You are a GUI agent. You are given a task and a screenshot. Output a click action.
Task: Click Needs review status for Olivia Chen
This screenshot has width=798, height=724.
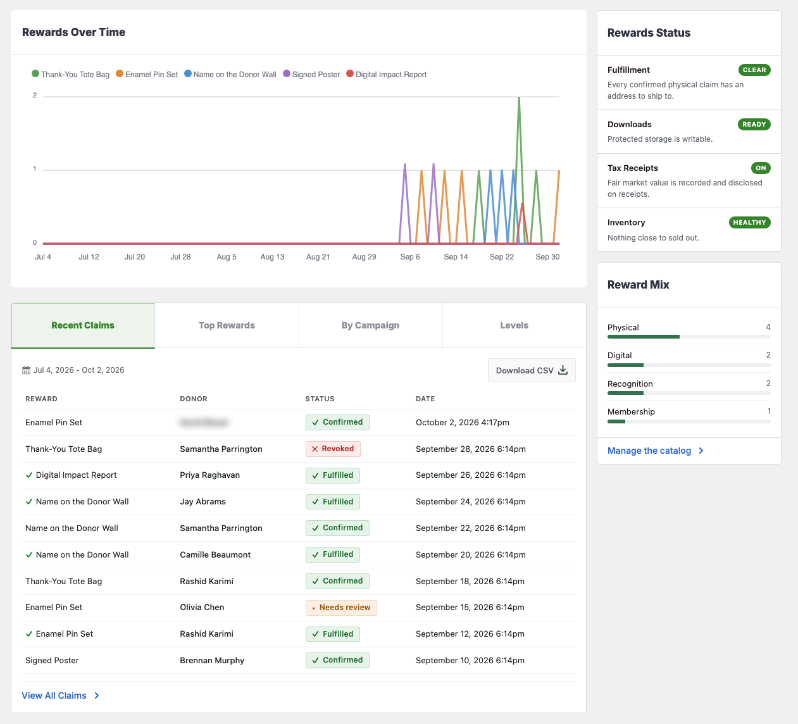point(341,607)
